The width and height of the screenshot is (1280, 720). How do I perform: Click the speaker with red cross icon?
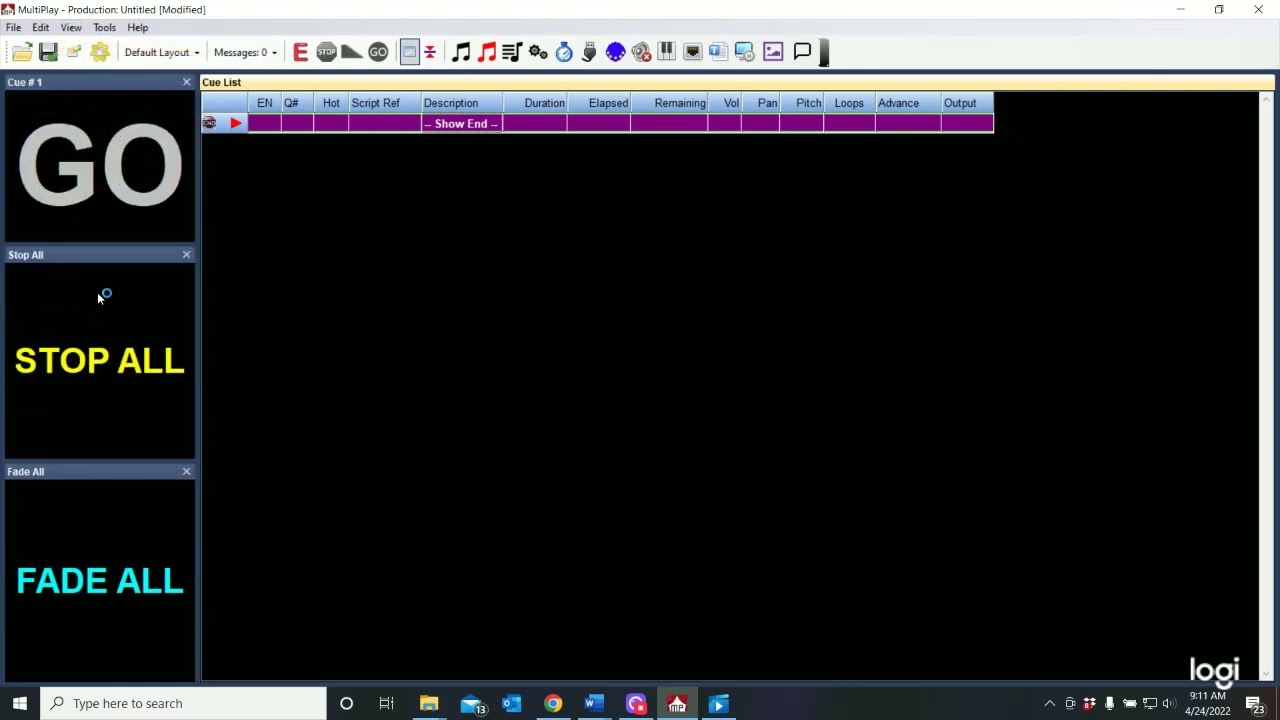[641, 52]
